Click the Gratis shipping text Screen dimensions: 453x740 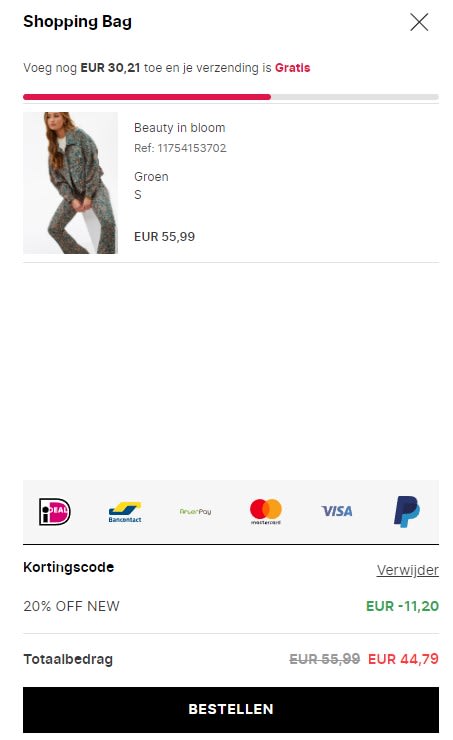pyautogui.click(x=293, y=67)
